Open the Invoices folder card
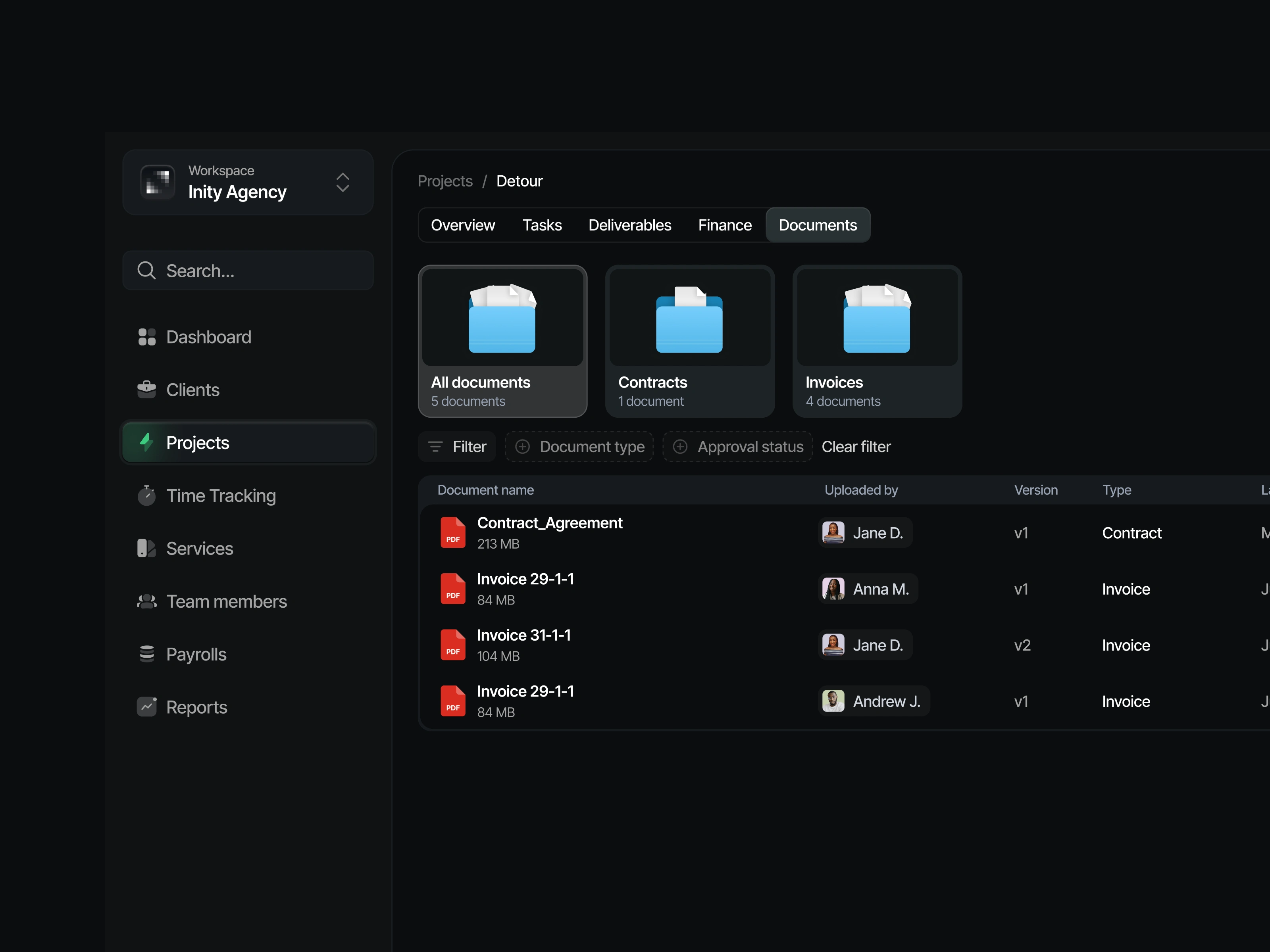The width and height of the screenshot is (1270, 952). [x=877, y=342]
